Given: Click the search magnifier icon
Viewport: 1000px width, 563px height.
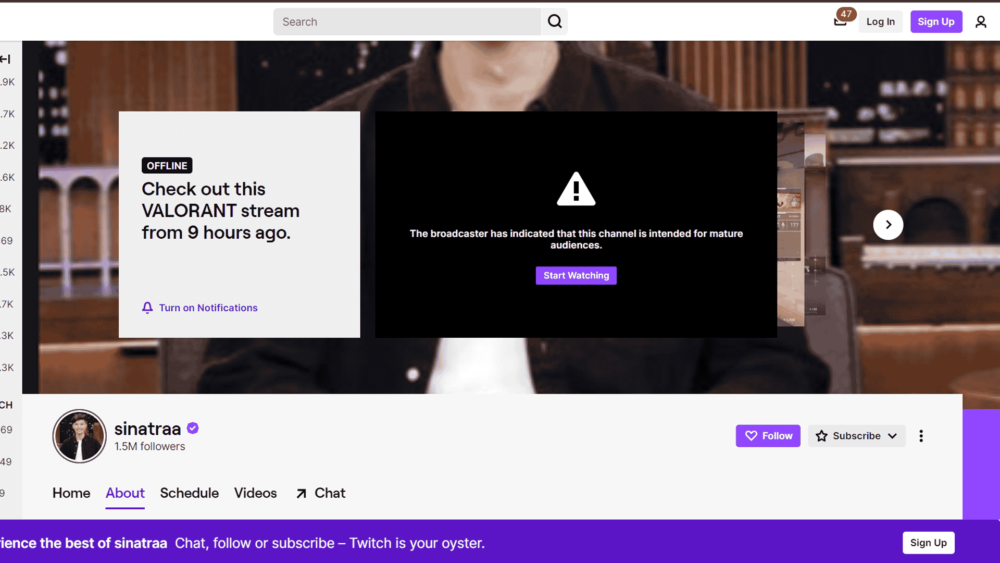Looking at the screenshot, I should click(554, 22).
